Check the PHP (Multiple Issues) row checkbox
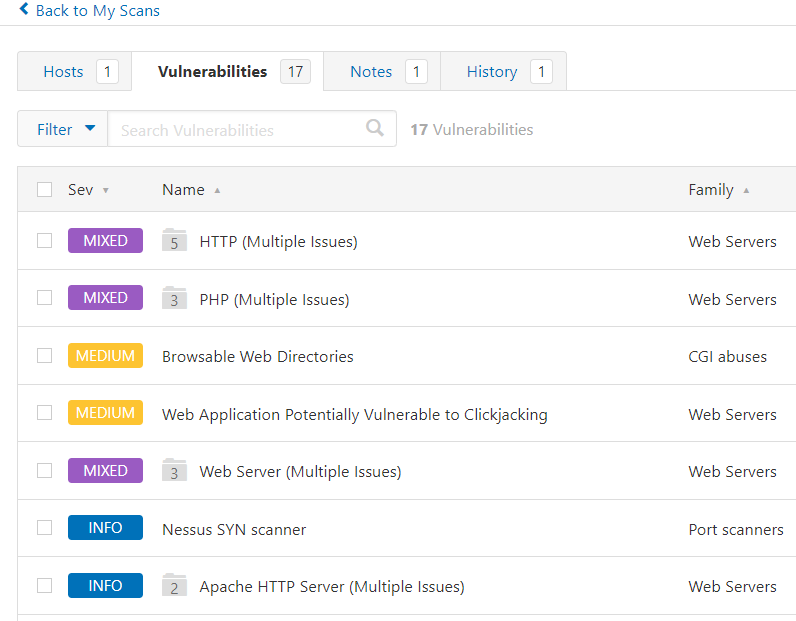The width and height of the screenshot is (796, 621). point(45,298)
